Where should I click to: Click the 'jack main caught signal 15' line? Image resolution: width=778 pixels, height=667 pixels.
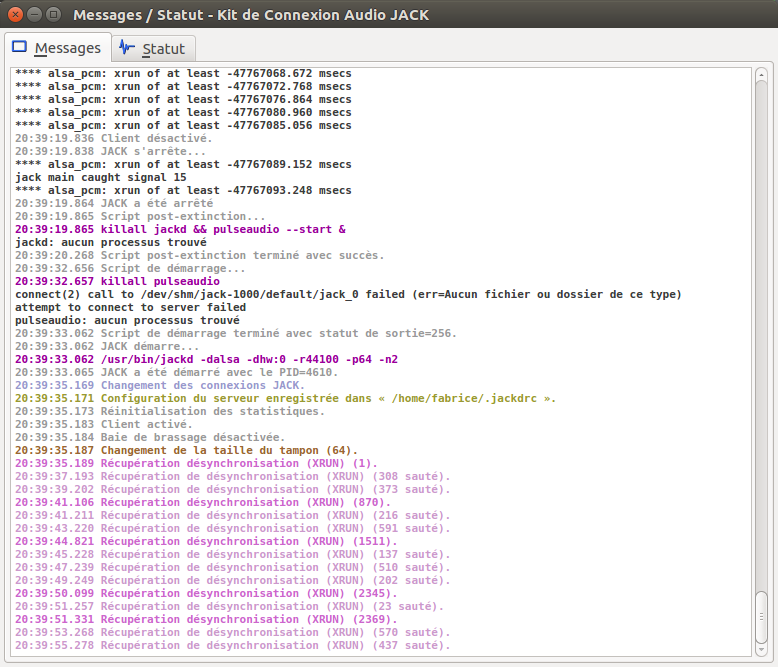[x=100, y=177]
